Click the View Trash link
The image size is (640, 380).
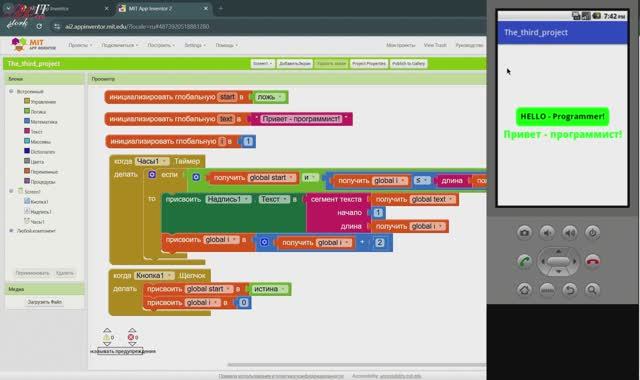coord(435,45)
